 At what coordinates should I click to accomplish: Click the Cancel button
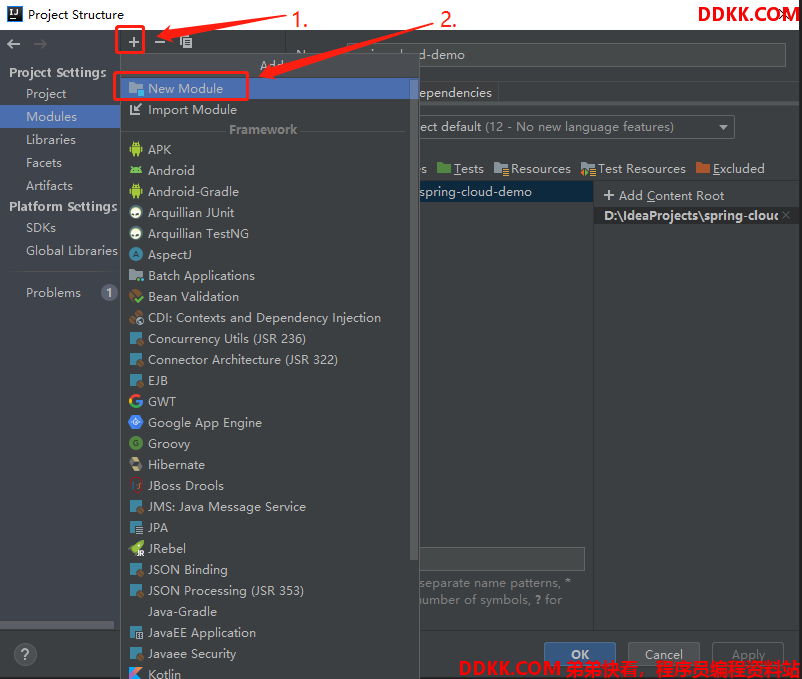(x=663, y=654)
